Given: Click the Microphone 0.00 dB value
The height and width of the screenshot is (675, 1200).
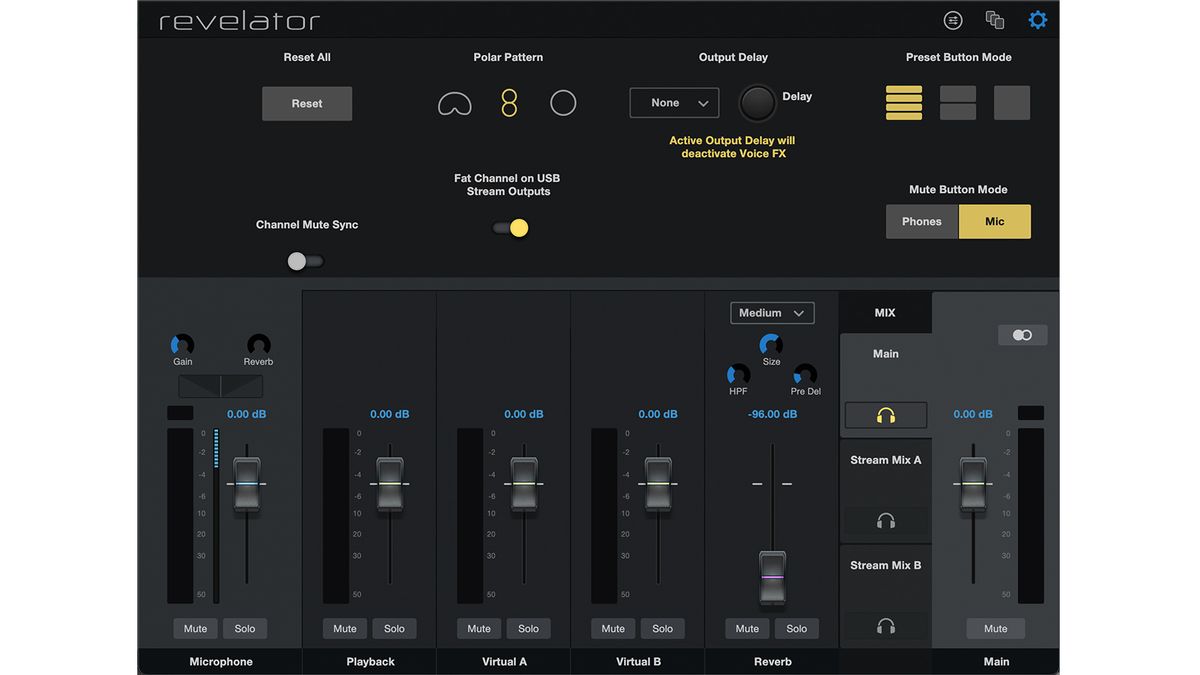Looking at the screenshot, I should pyautogui.click(x=247, y=414).
